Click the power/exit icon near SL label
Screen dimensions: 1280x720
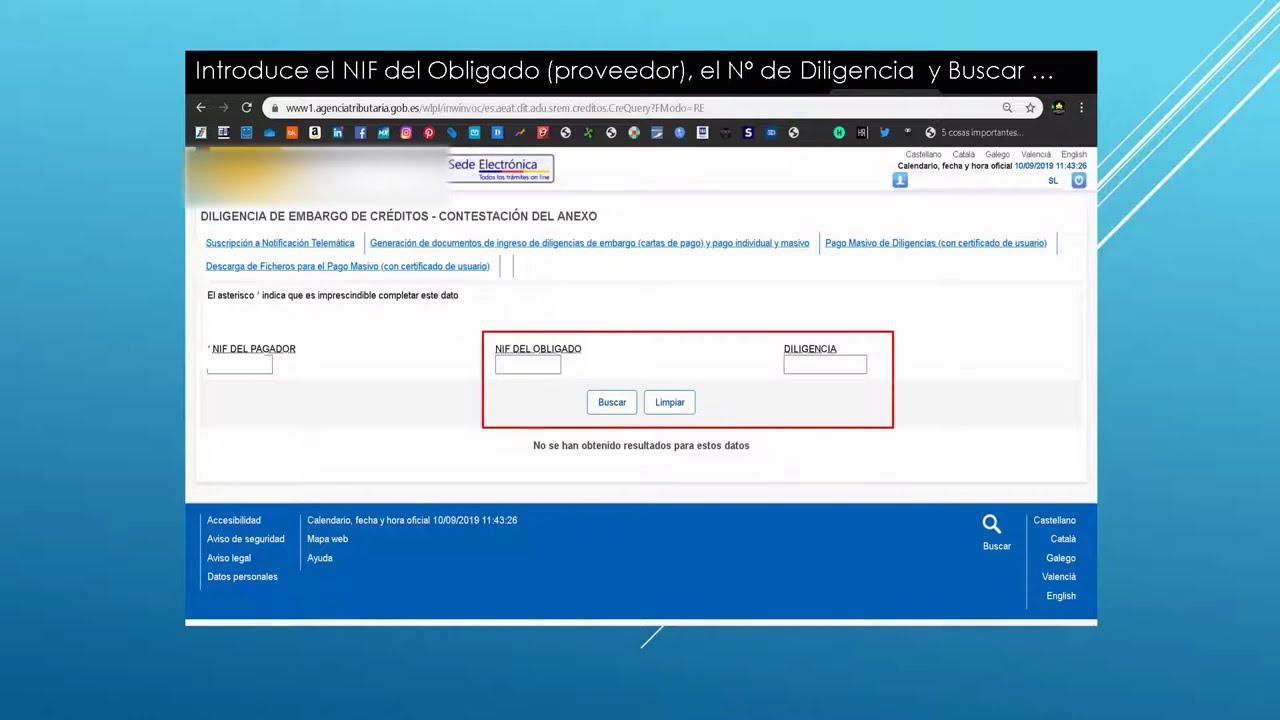pos(1078,180)
